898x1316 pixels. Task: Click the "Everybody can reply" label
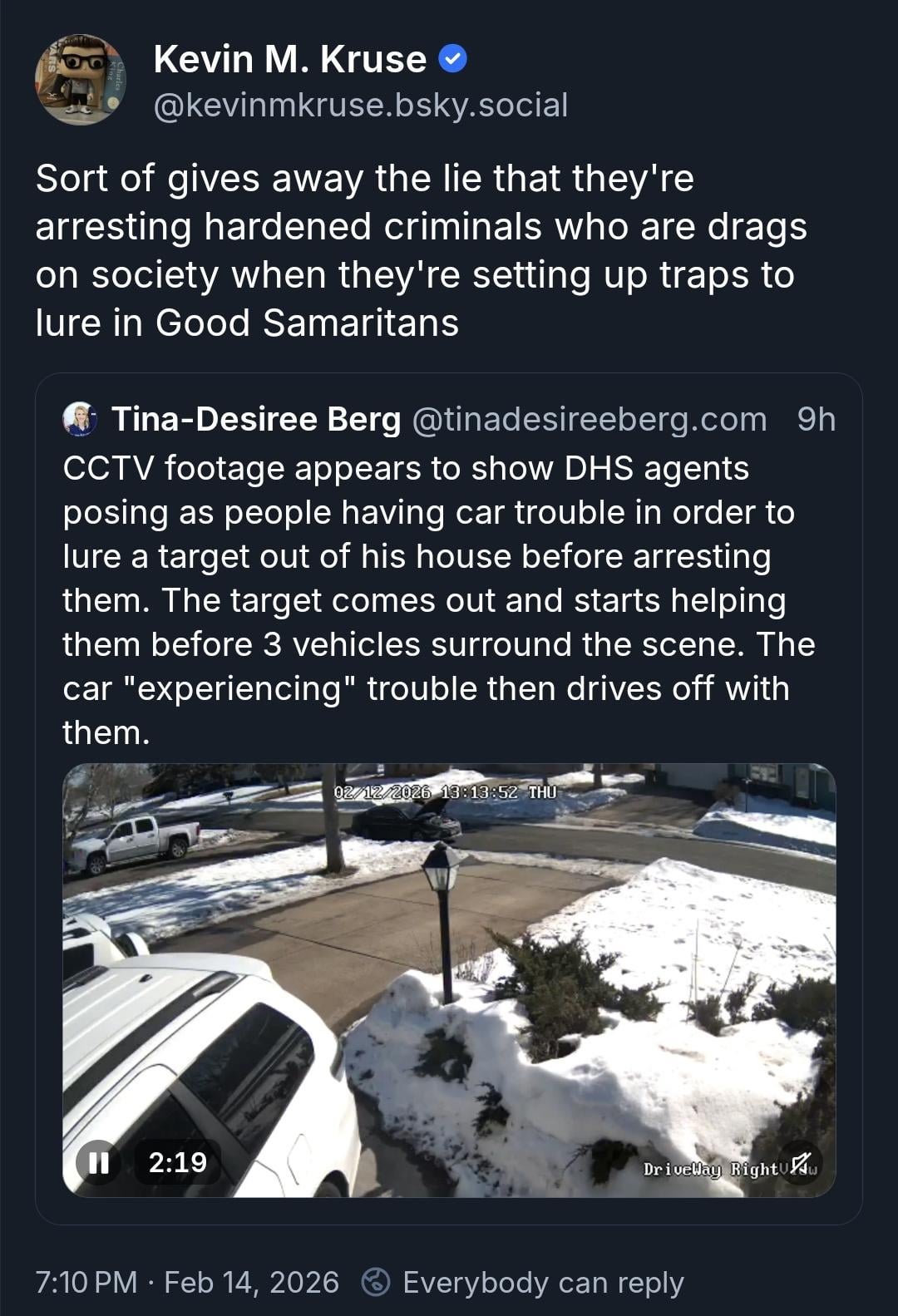click(543, 1282)
